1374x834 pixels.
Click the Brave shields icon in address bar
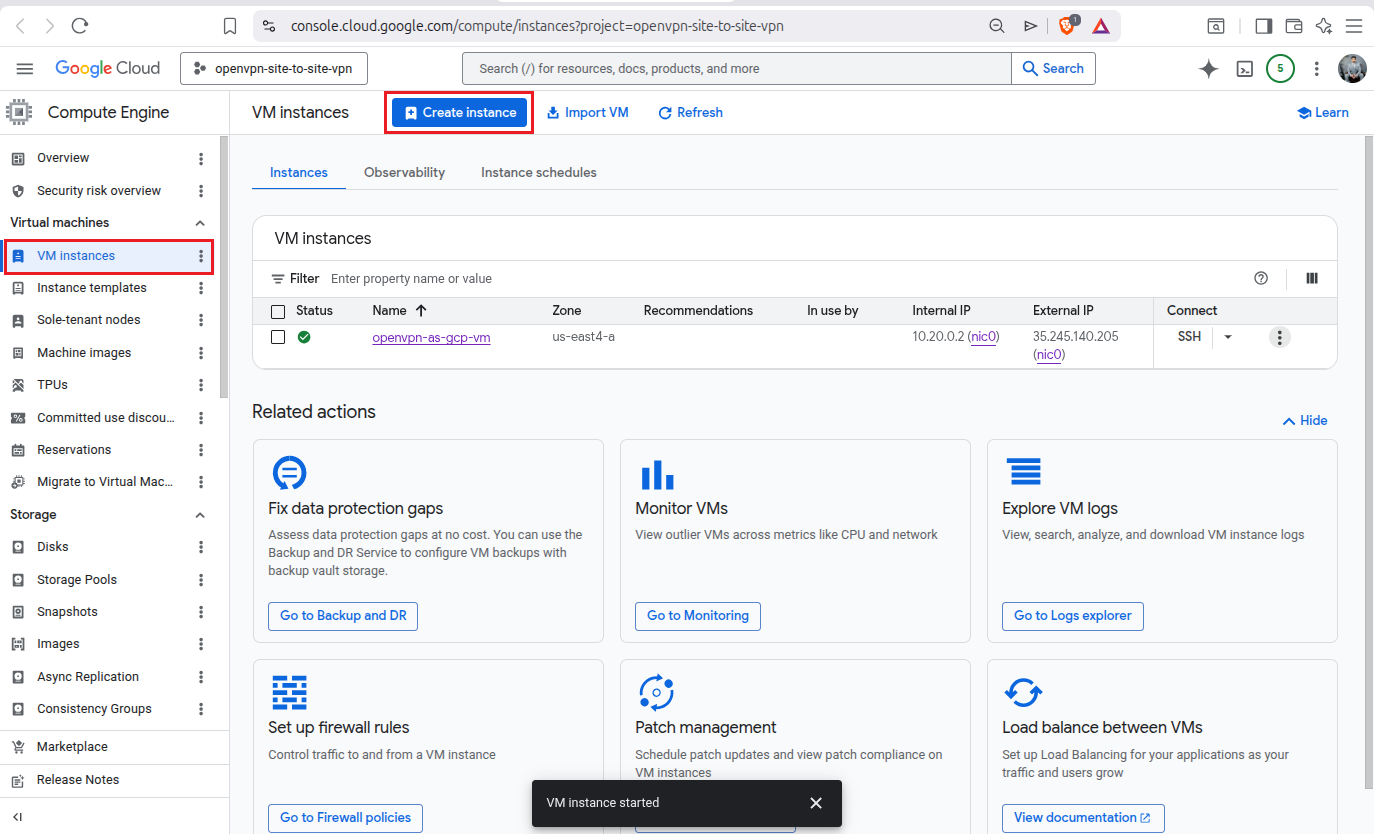point(1067,25)
